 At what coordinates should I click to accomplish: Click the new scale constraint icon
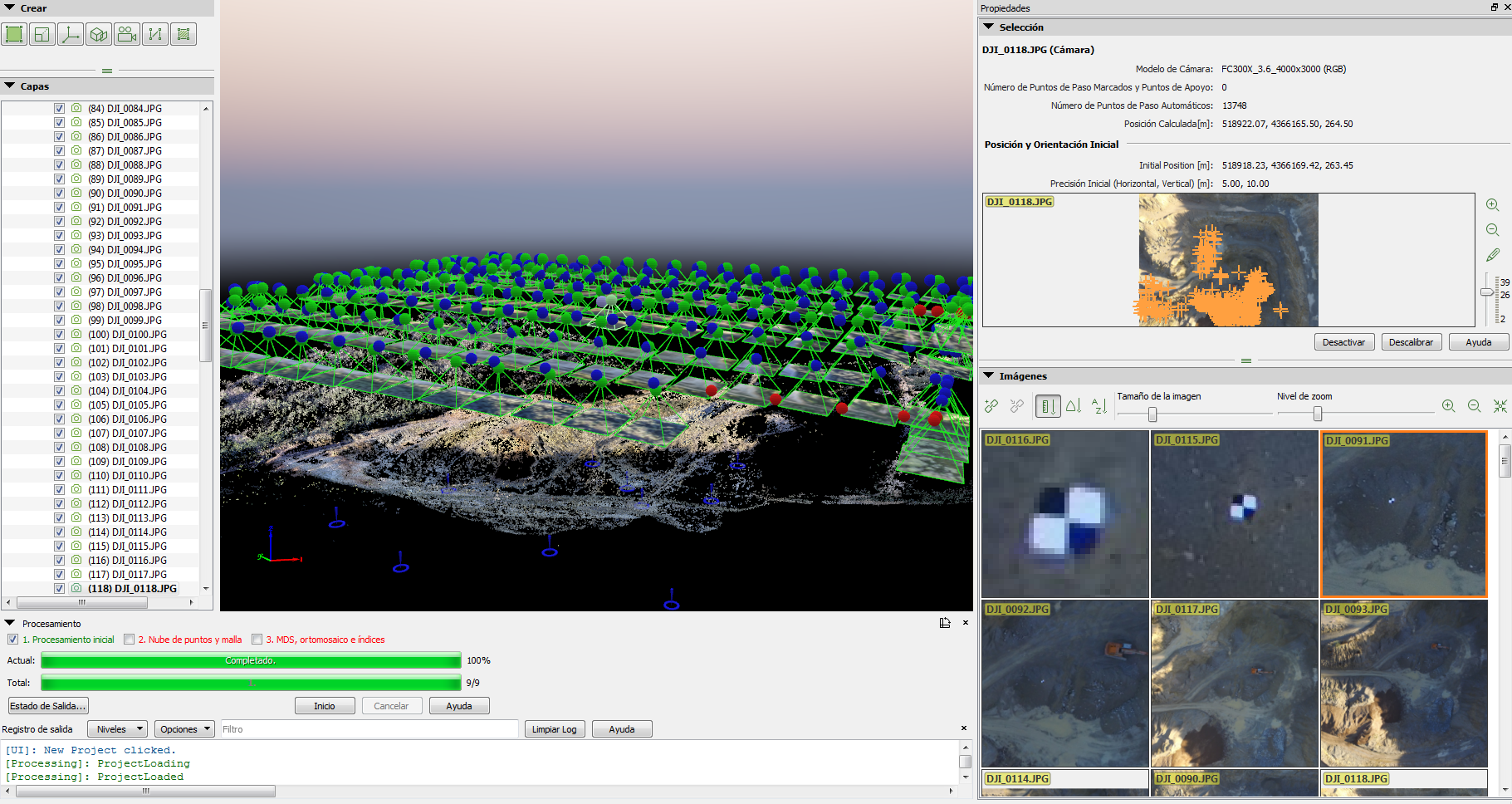click(42, 34)
